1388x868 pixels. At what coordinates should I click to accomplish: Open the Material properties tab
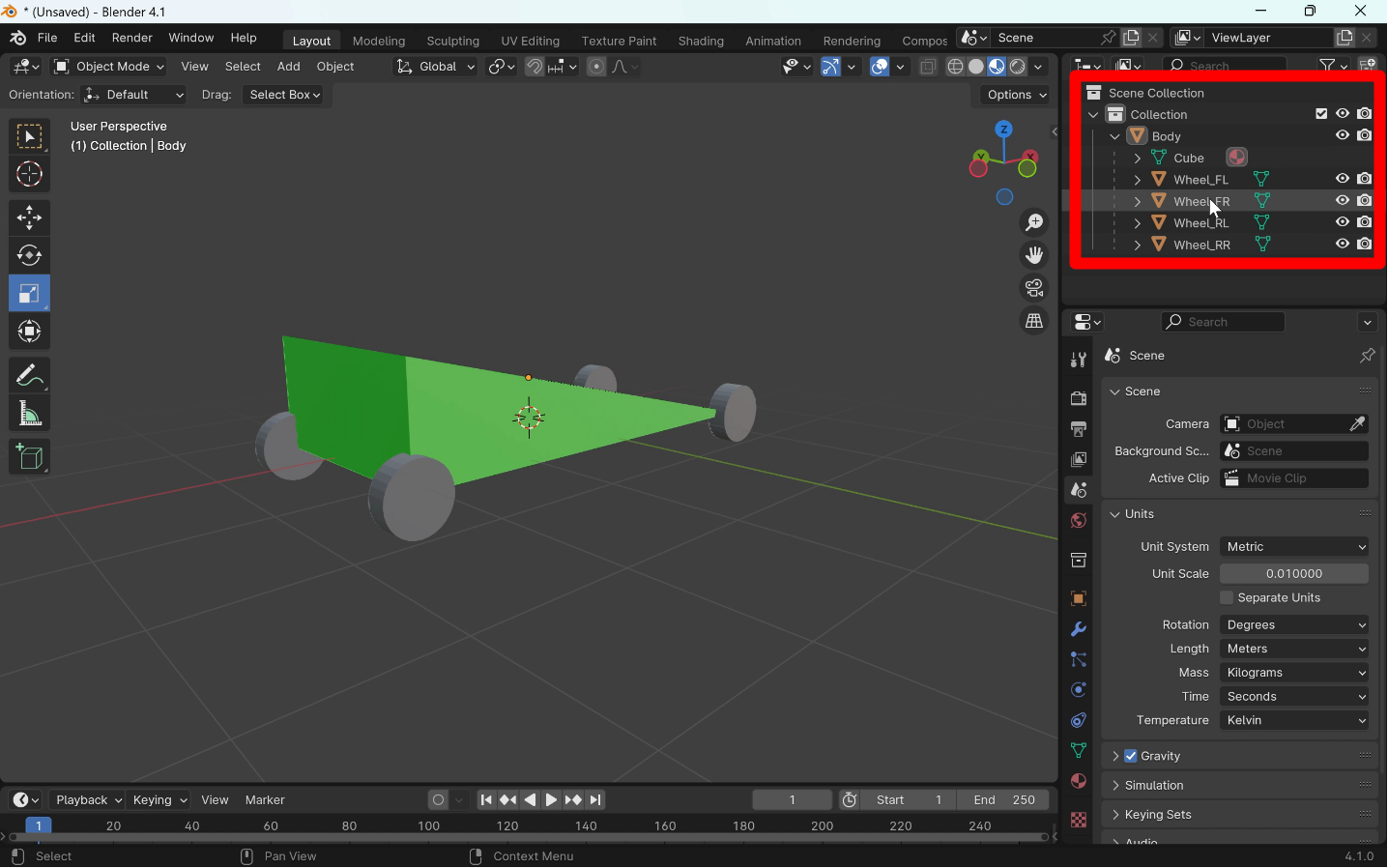1079,781
